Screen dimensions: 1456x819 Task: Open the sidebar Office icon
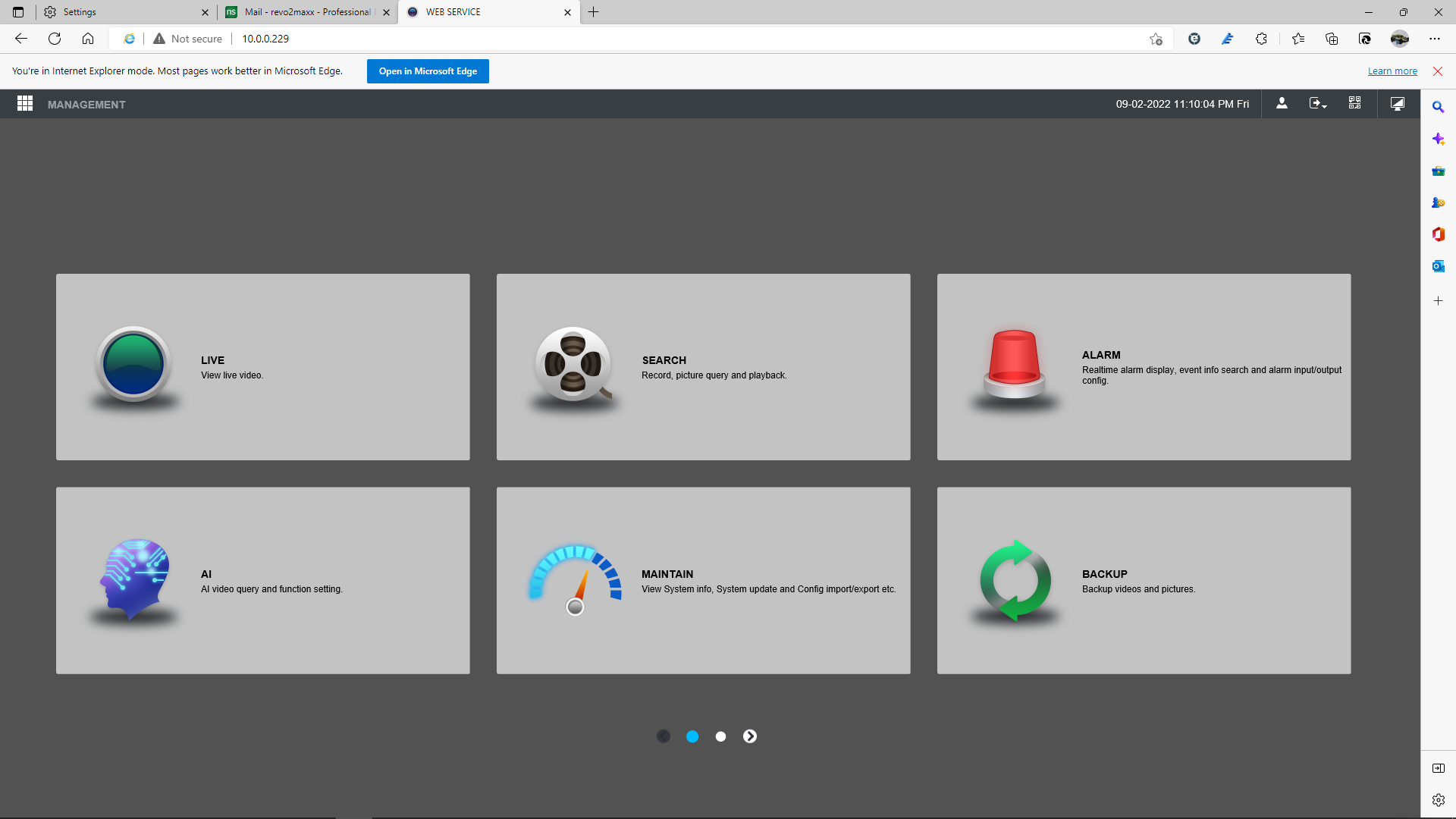(x=1438, y=234)
